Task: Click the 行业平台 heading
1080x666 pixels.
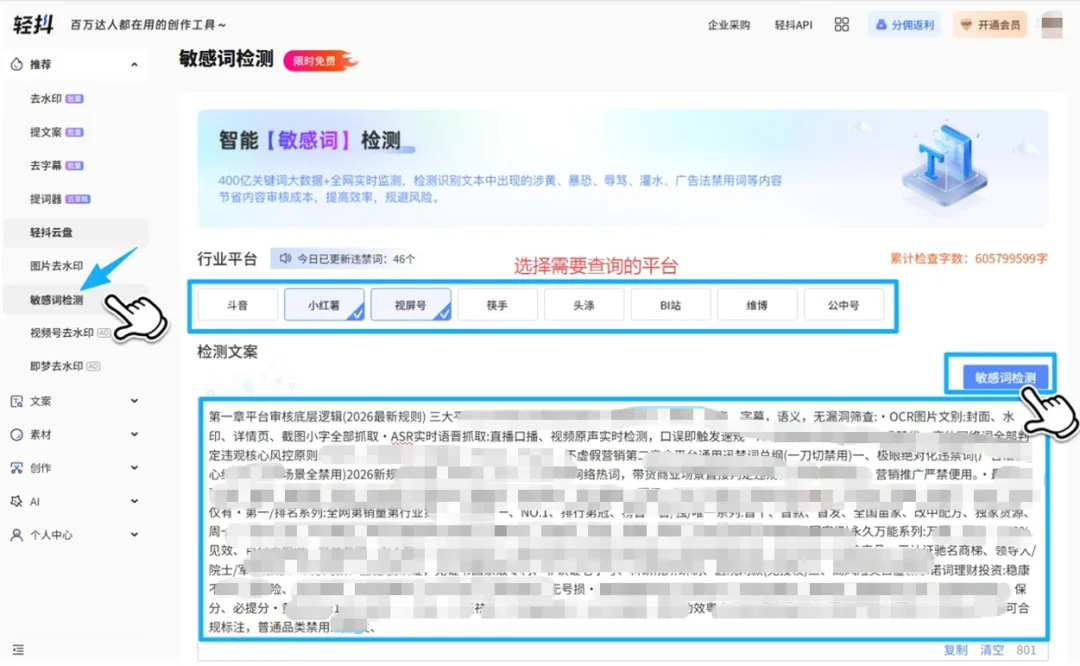Action: click(227, 259)
